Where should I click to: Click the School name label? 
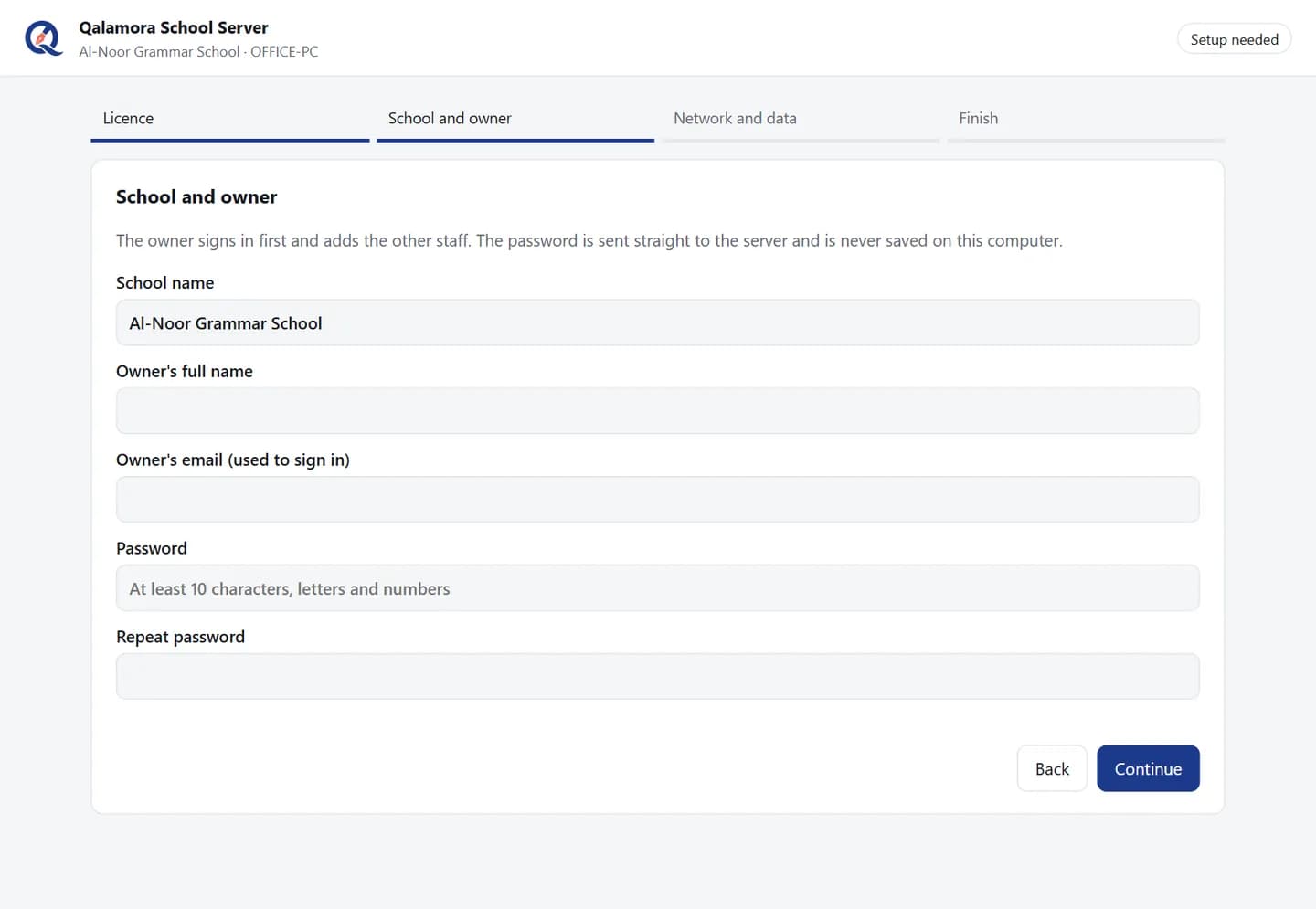point(164,283)
